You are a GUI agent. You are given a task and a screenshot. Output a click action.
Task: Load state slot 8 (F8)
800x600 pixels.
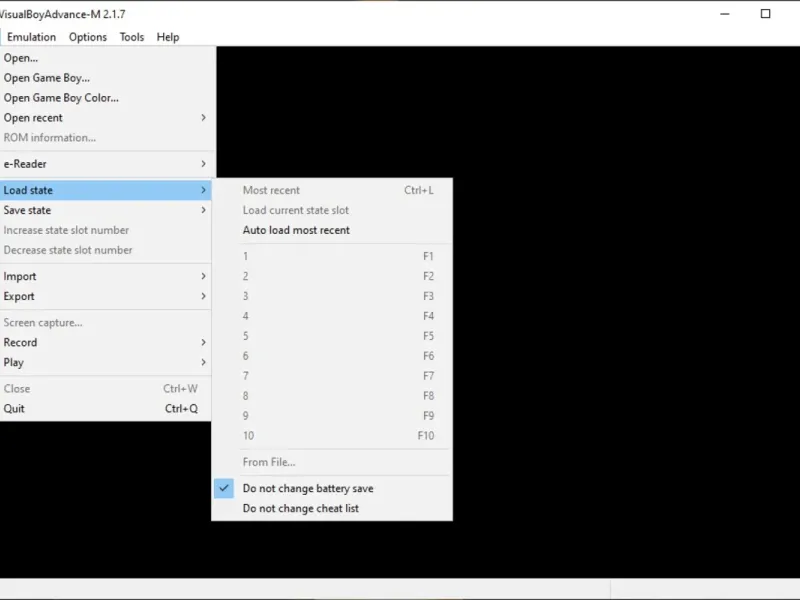(x=332, y=395)
